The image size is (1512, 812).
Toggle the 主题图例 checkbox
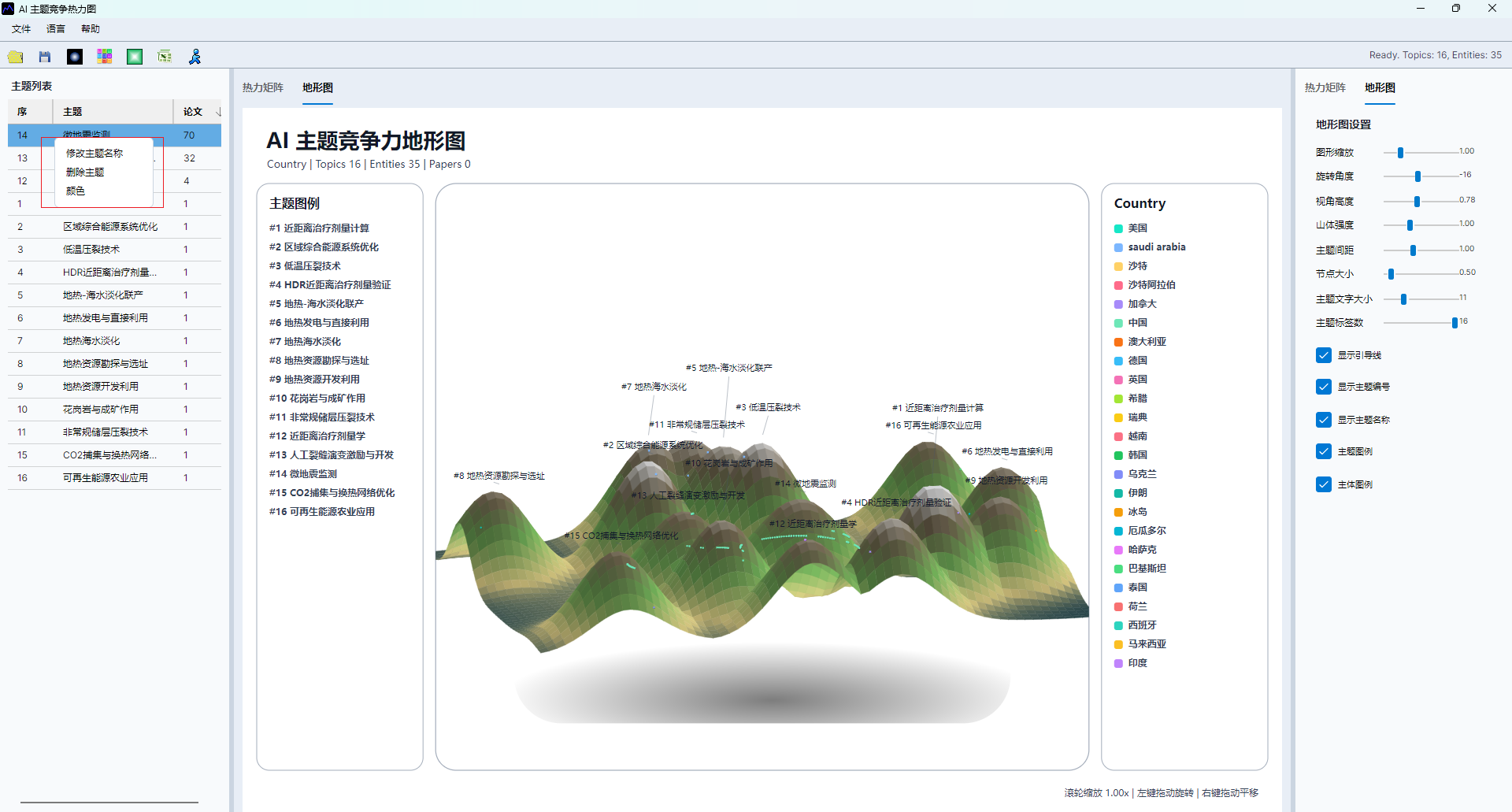tap(1324, 451)
